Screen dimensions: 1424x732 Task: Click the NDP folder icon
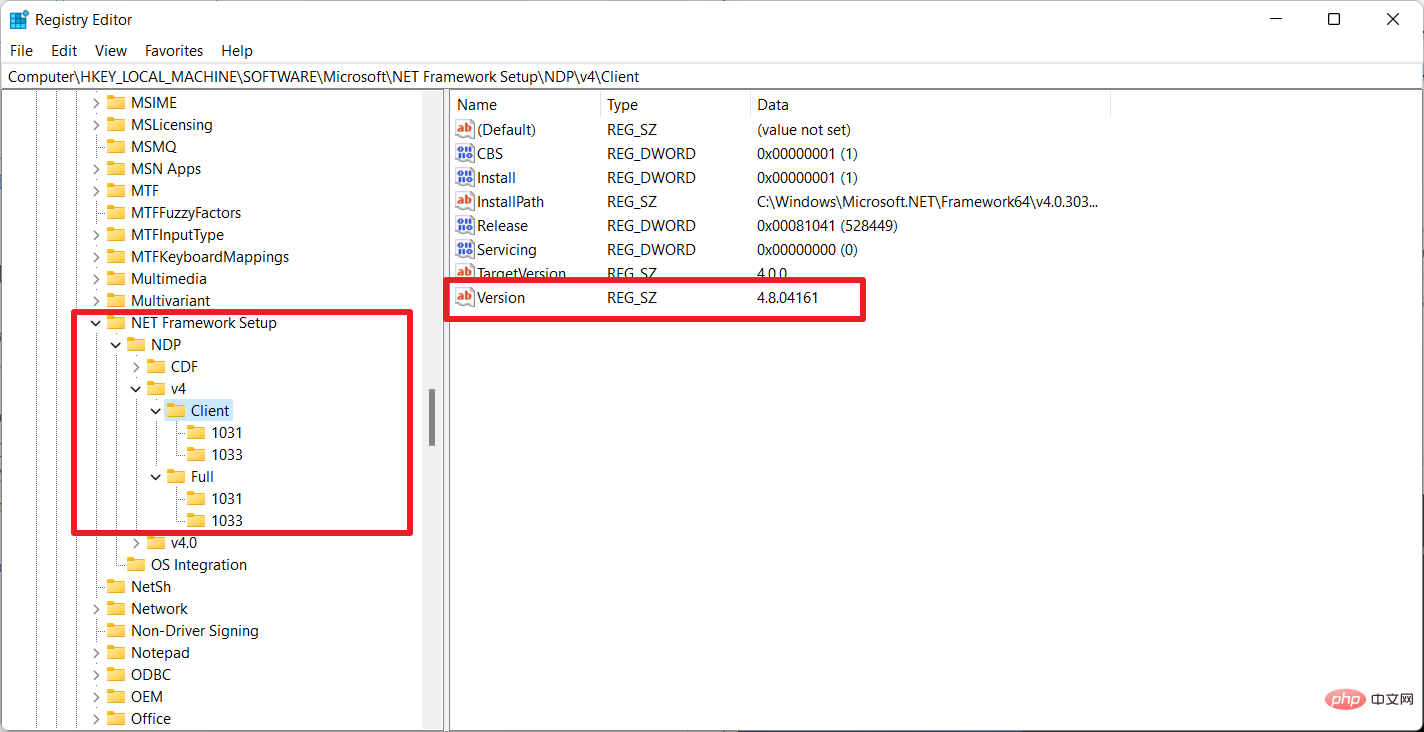136,344
